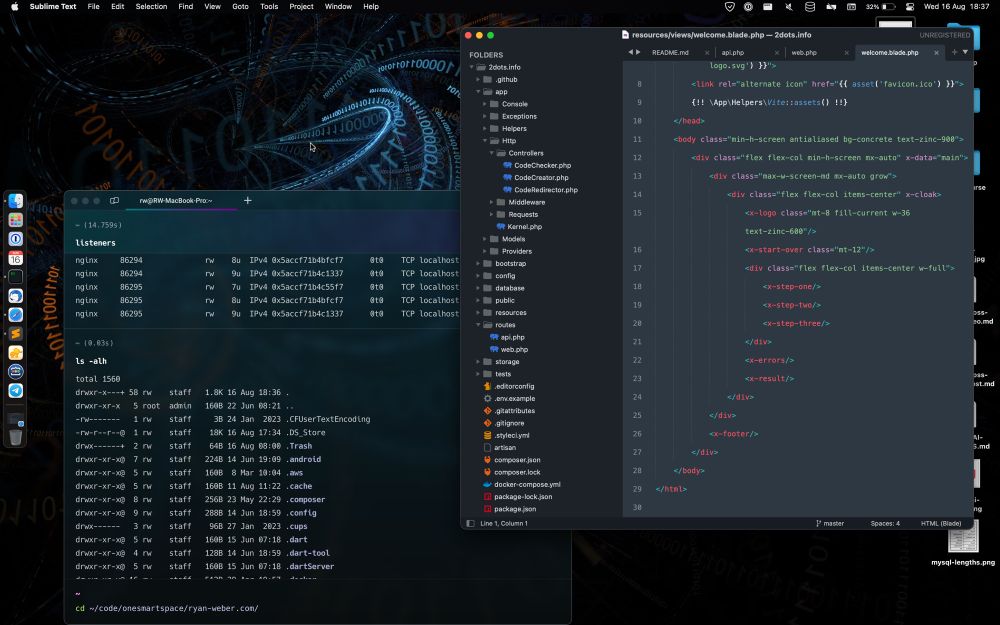Switch to the api.php tab
Screen dimensions: 1000x625
[733, 53]
